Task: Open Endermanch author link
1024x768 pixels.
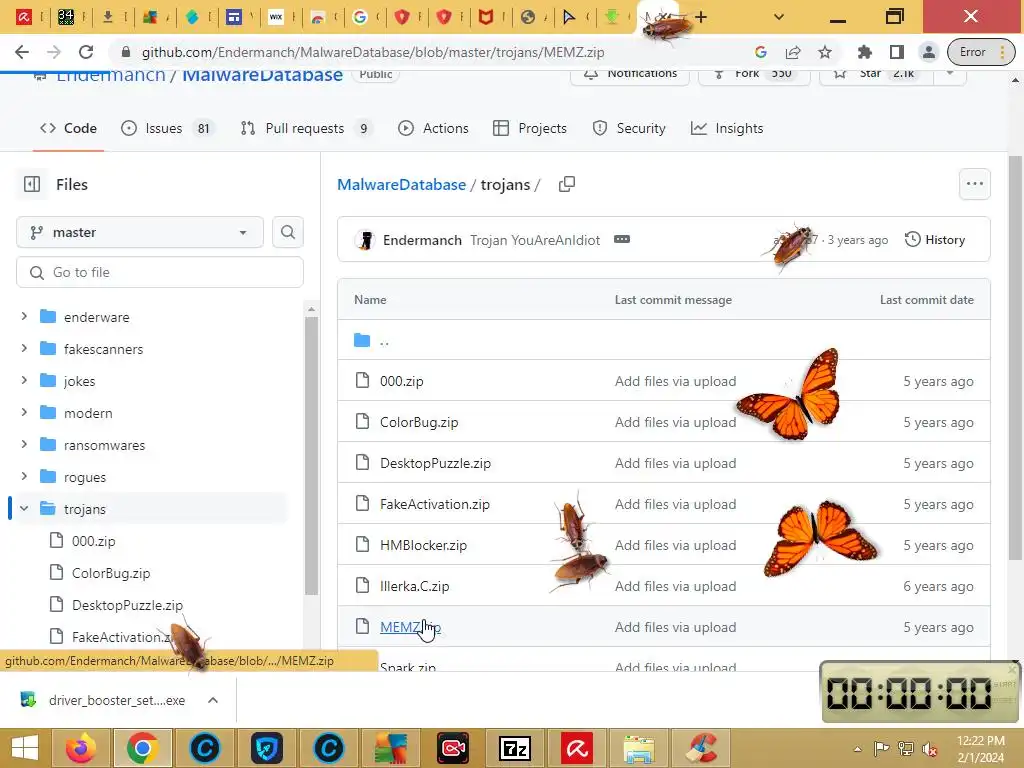Action: pos(422,240)
